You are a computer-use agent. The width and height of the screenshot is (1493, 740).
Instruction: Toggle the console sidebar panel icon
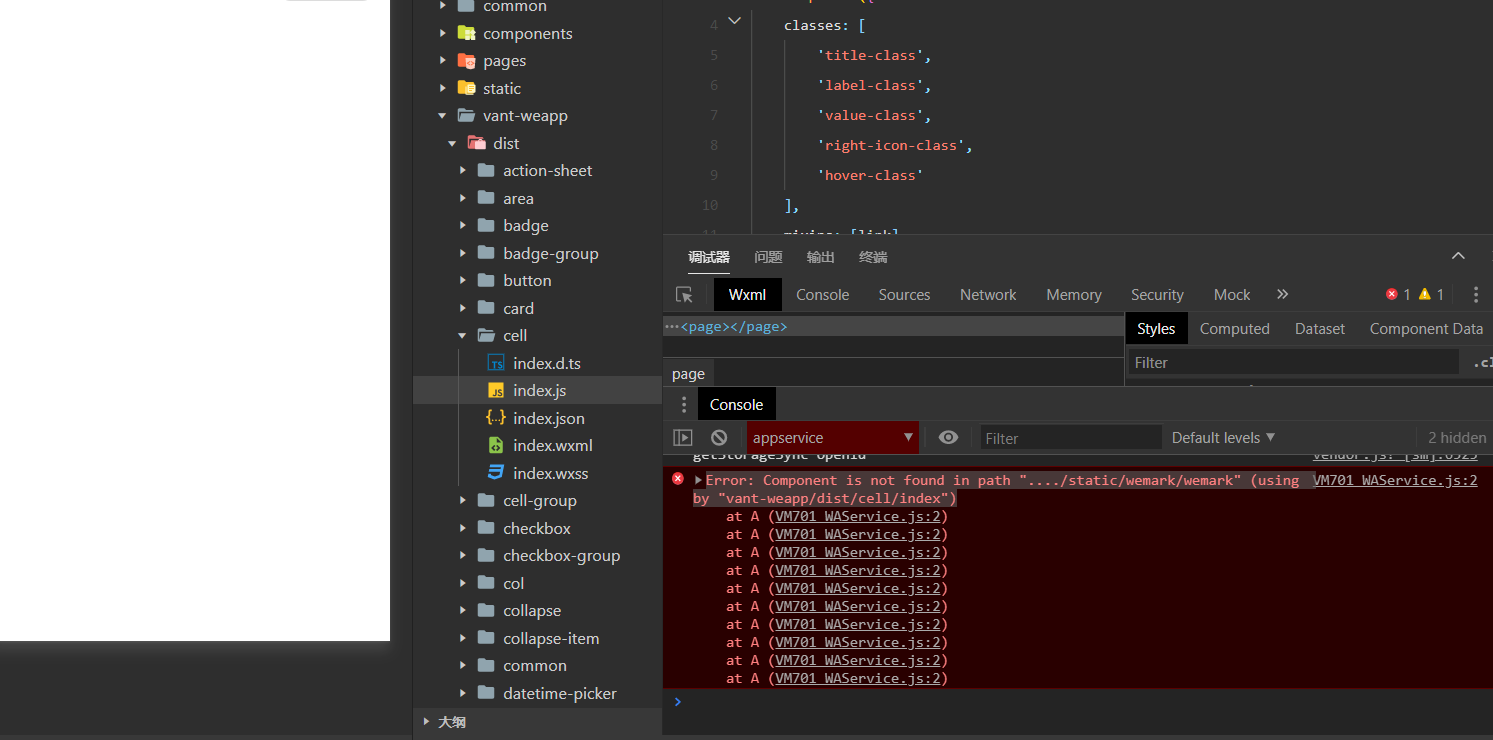pyautogui.click(x=683, y=438)
